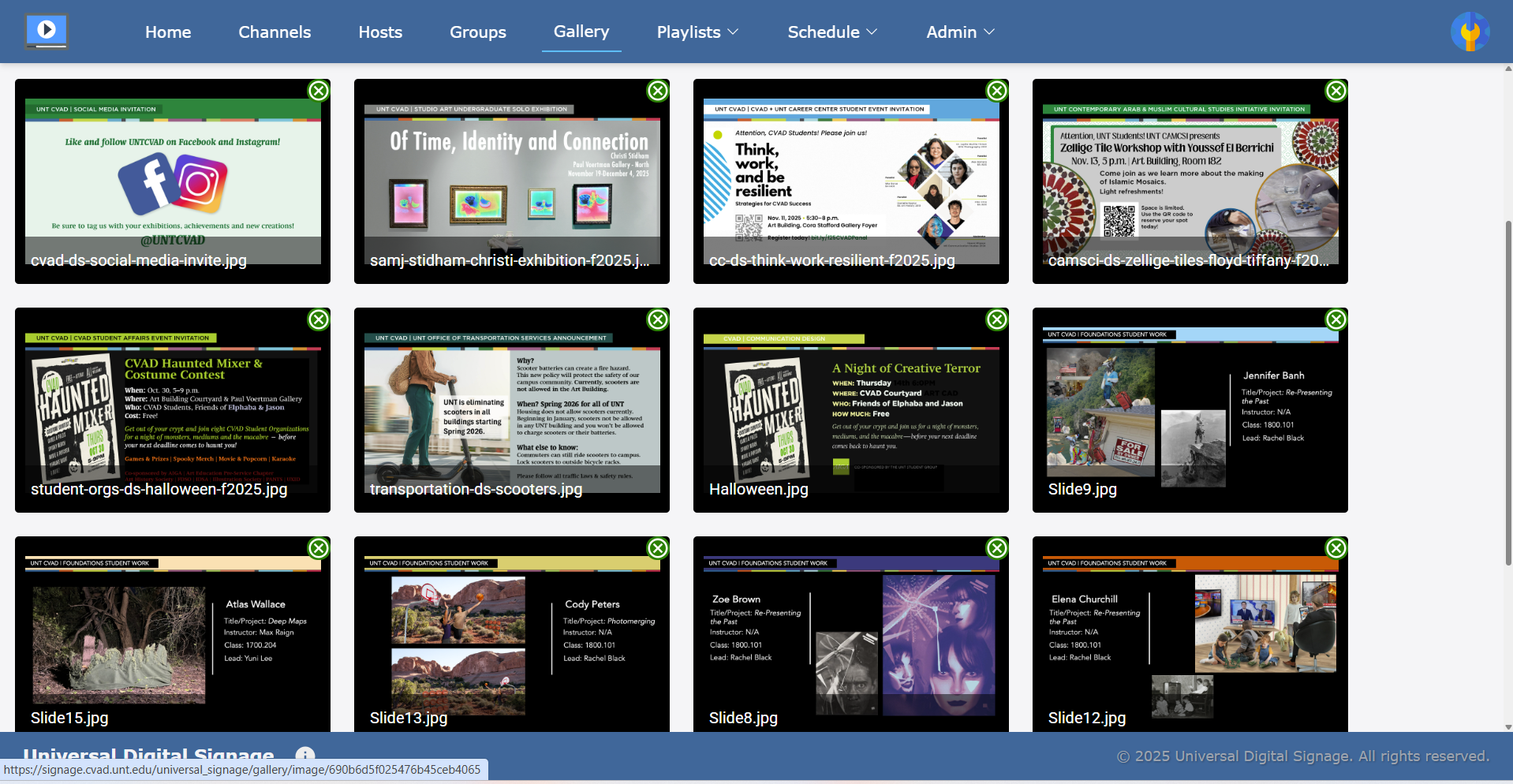Remove Halloween.jpg using its X icon

[997, 319]
